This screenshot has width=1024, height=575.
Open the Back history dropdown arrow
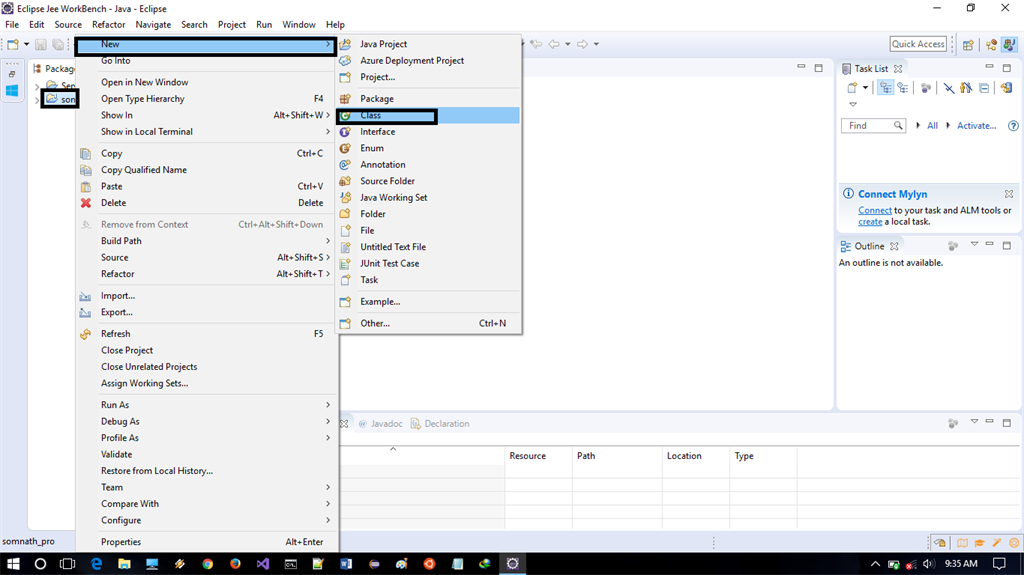click(x=568, y=44)
